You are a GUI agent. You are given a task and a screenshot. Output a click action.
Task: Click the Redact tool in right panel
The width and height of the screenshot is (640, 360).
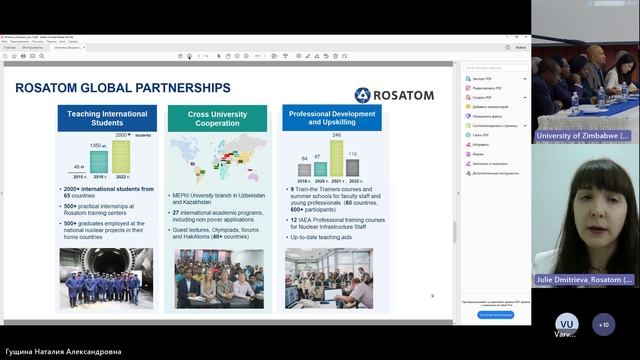coord(477,144)
